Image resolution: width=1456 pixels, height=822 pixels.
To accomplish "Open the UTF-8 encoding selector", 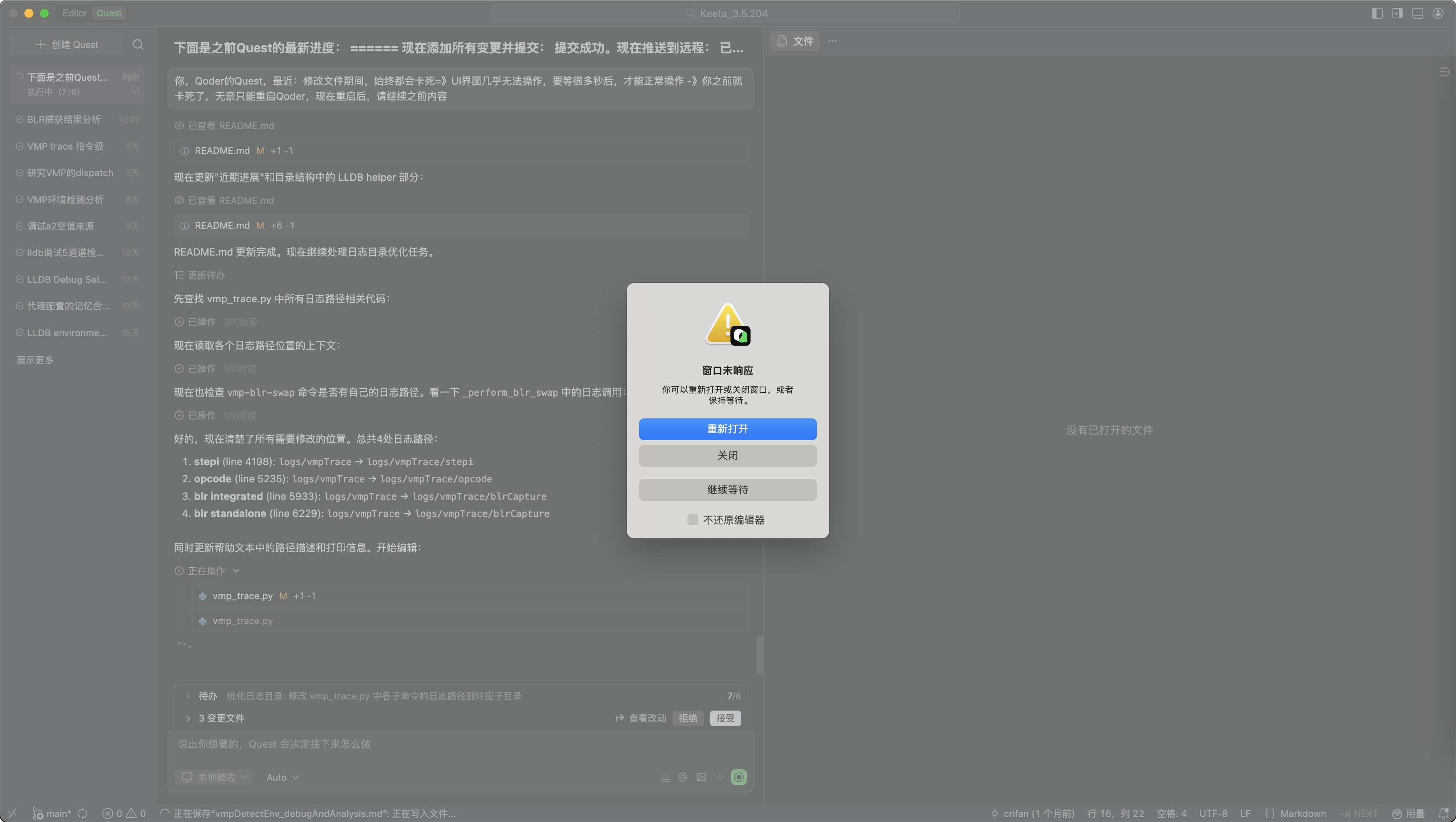I will coord(1214,813).
